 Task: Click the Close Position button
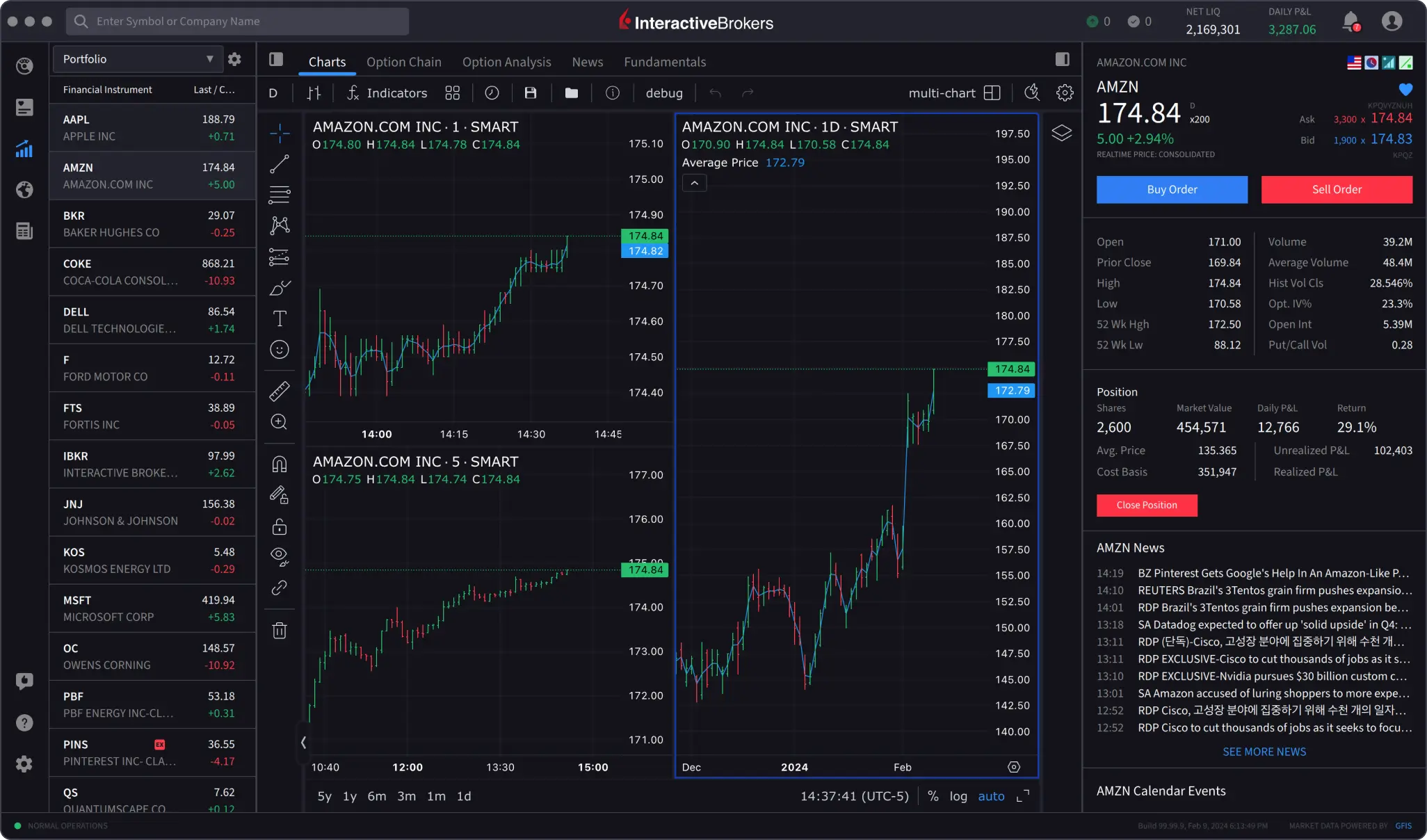pos(1146,505)
